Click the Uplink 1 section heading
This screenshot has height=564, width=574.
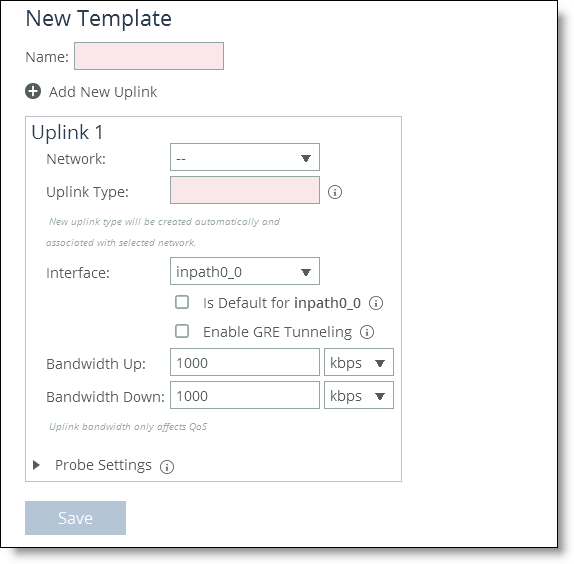(67, 132)
